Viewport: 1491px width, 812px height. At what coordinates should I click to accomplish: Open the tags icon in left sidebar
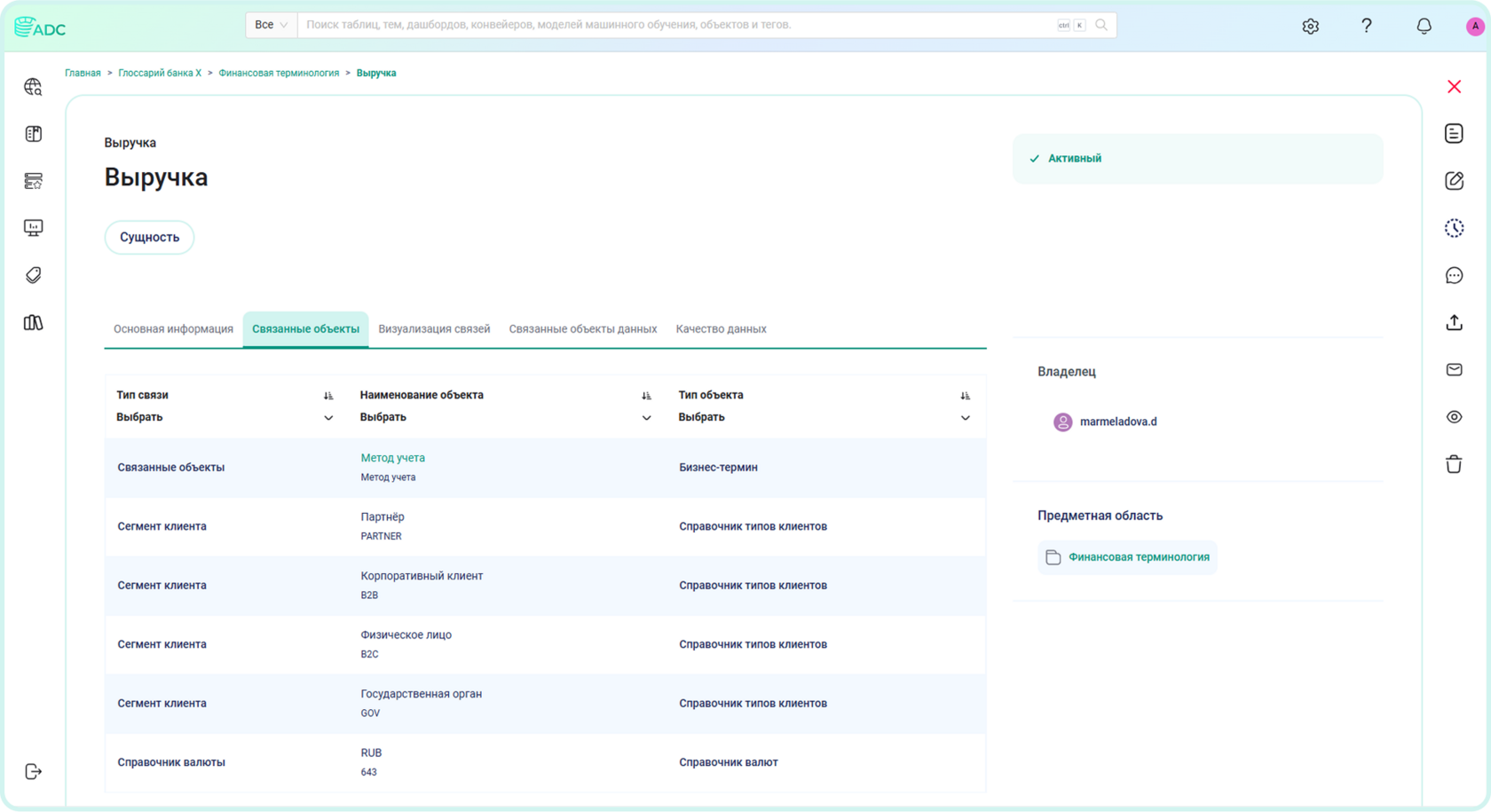[x=33, y=275]
